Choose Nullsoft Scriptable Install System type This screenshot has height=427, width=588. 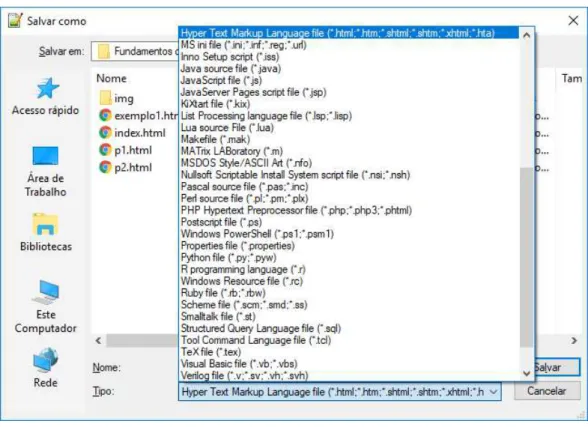349,175
